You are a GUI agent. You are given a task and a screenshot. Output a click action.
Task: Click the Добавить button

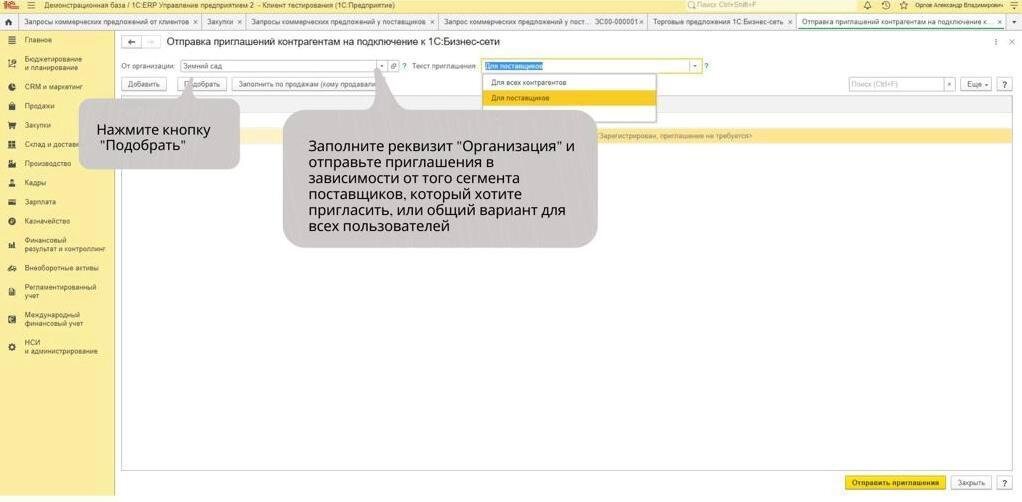(x=143, y=85)
